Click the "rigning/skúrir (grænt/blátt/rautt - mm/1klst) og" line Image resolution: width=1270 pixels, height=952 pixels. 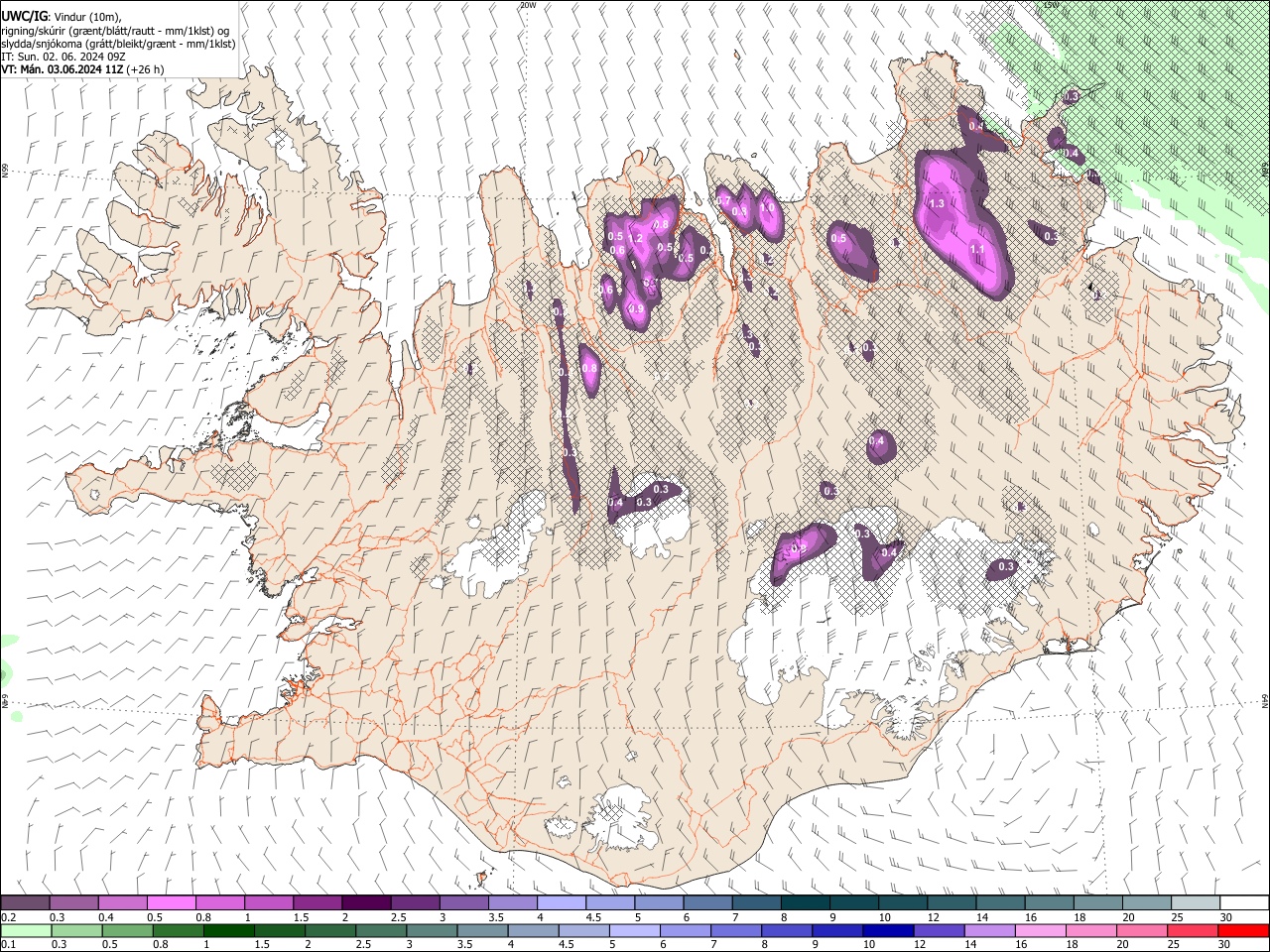tap(115, 31)
